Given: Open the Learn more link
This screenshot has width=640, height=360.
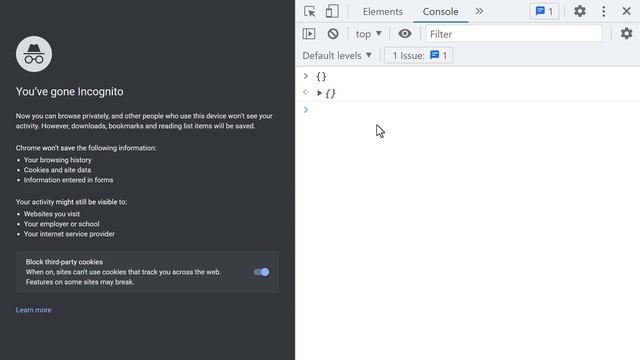Looking at the screenshot, I should point(33,310).
